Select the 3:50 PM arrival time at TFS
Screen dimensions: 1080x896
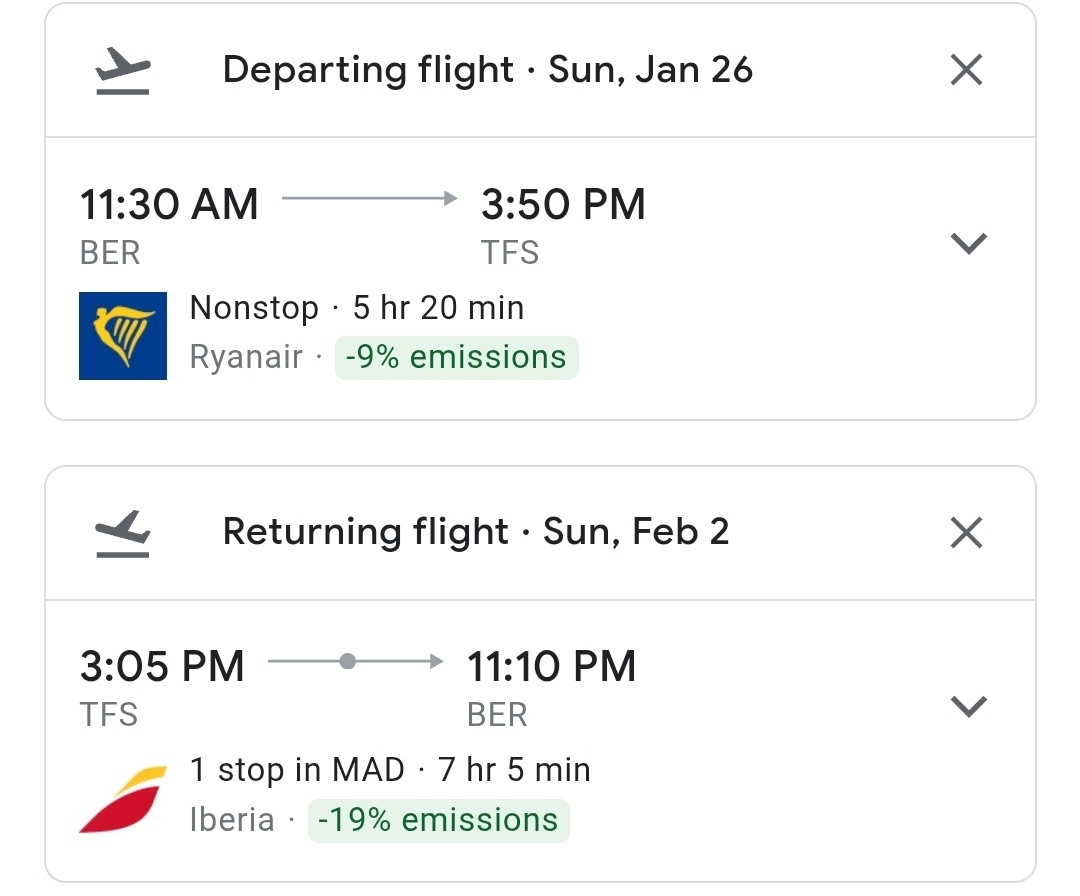(563, 205)
